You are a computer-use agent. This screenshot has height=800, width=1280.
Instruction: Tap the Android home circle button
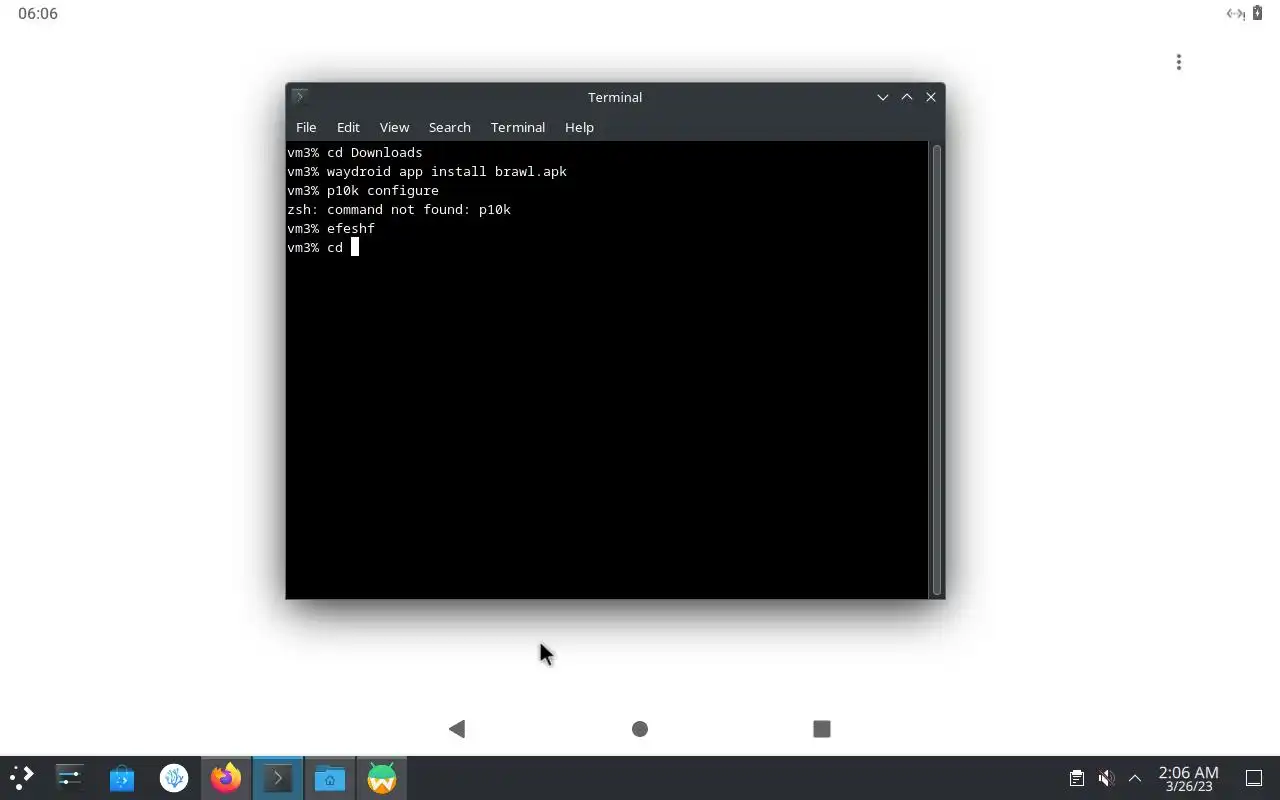[x=640, y=729]
